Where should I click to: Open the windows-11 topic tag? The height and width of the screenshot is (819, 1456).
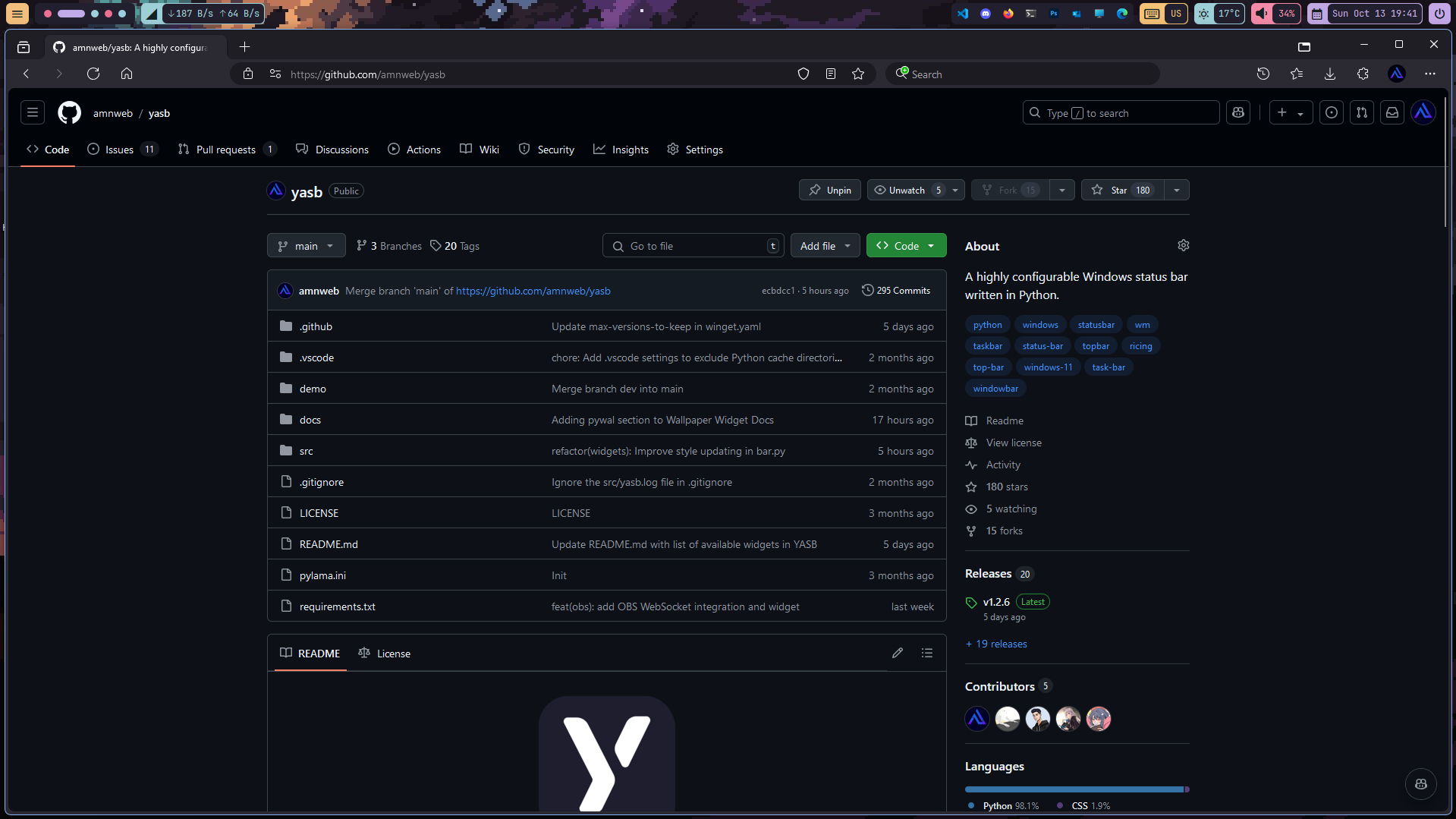1048,367
